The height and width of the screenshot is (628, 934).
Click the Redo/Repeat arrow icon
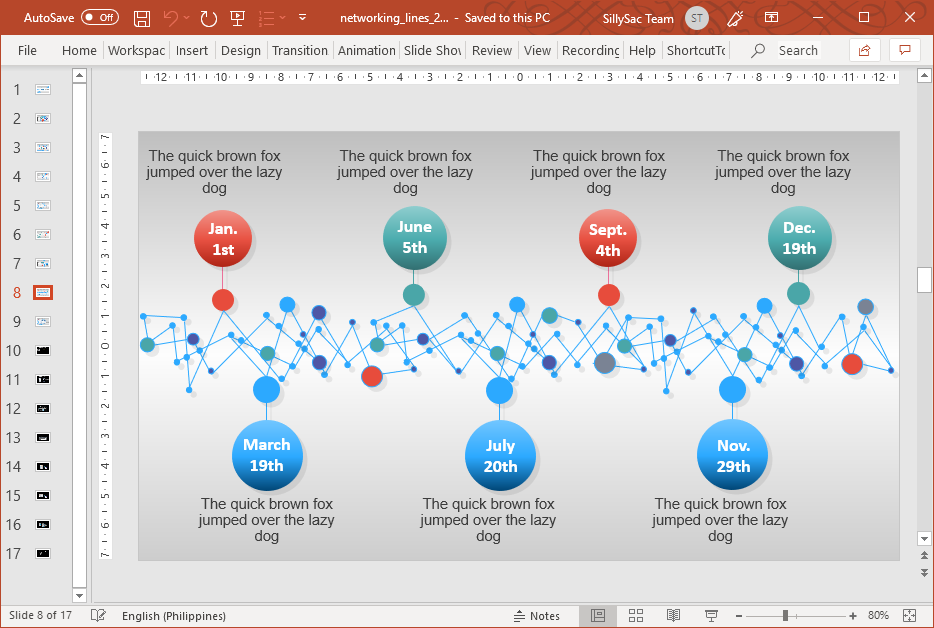[208, 18]
